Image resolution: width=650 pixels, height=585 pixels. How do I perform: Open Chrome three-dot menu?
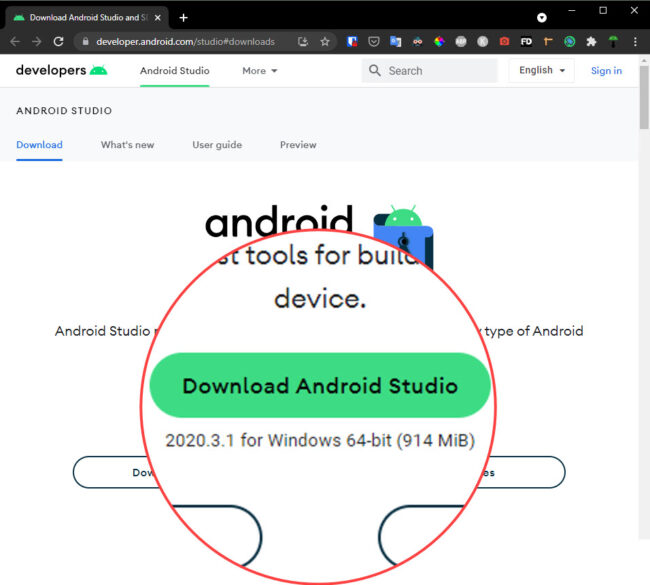[x=635, y=41]
